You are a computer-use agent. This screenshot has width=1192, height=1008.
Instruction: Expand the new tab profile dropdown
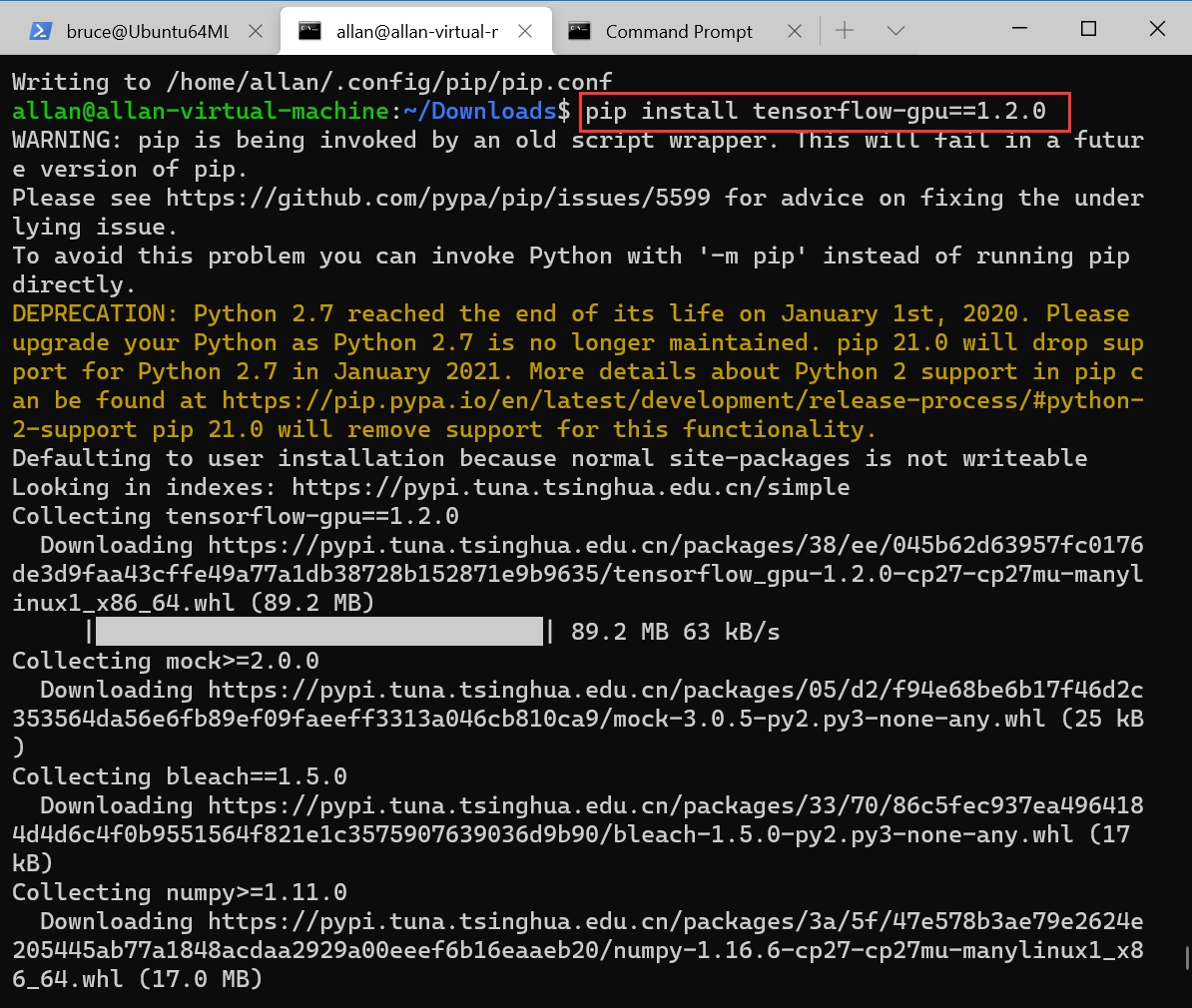(895, 30)
